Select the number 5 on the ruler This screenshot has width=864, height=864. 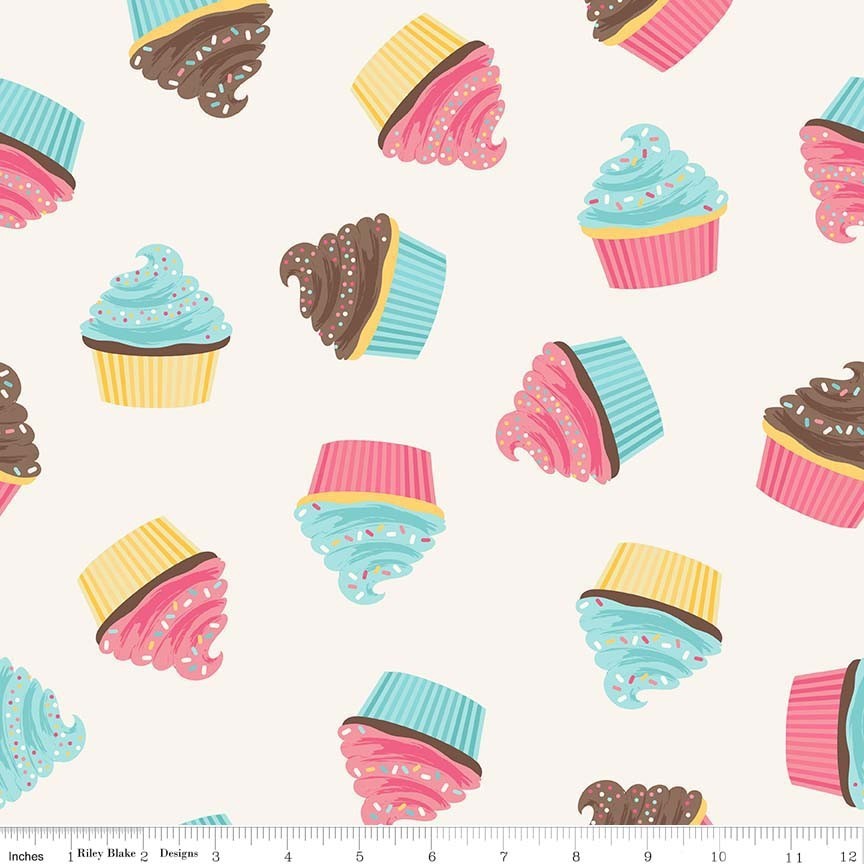360,856
